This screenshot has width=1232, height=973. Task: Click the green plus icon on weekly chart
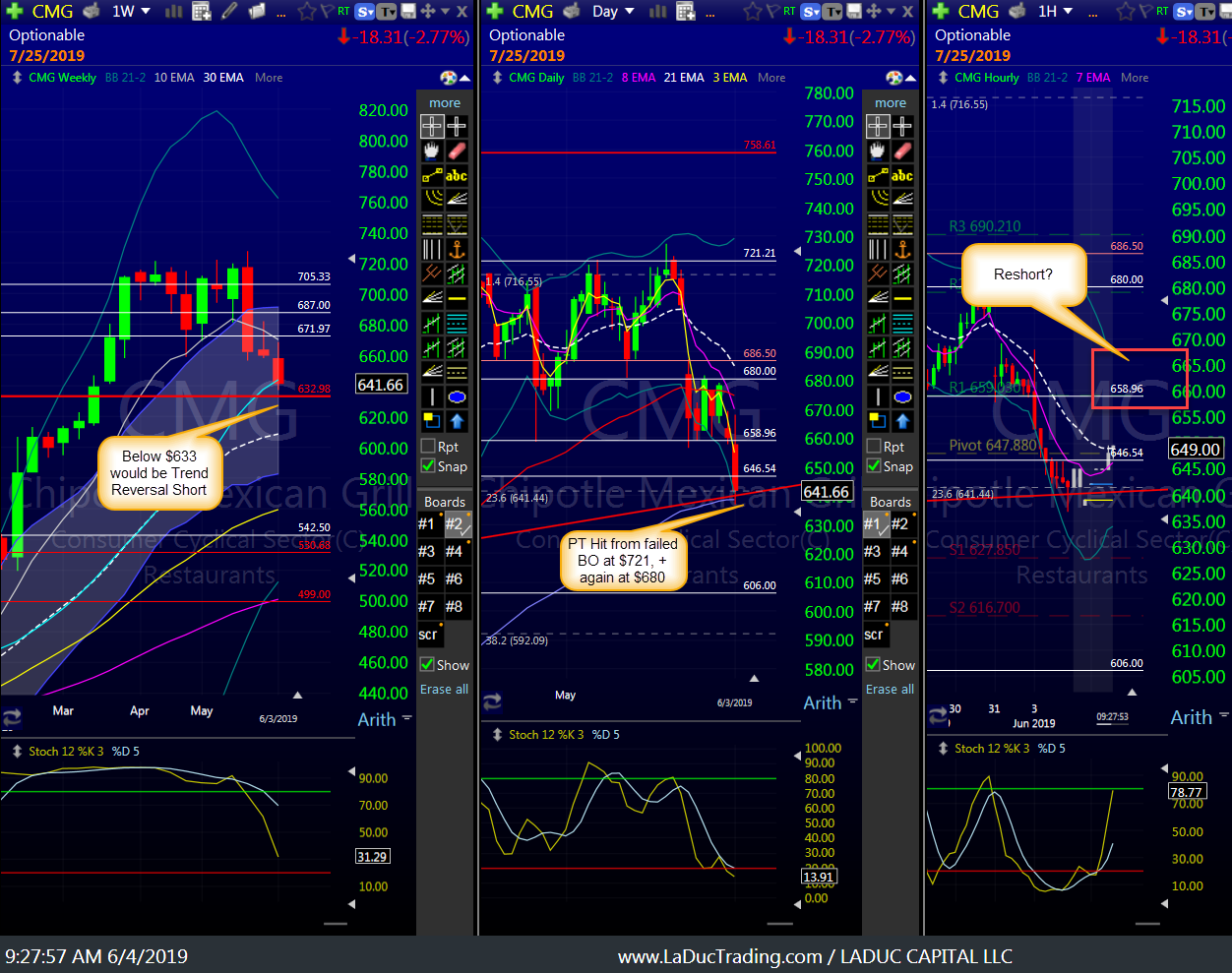(14, 11)
